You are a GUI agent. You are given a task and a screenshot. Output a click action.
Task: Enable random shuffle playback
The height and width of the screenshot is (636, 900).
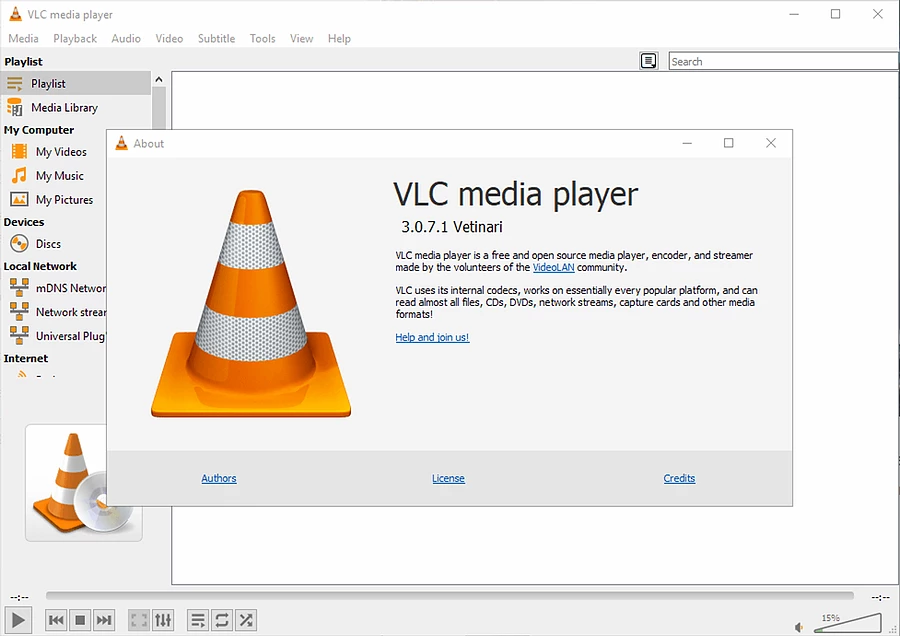click(246, 620)
